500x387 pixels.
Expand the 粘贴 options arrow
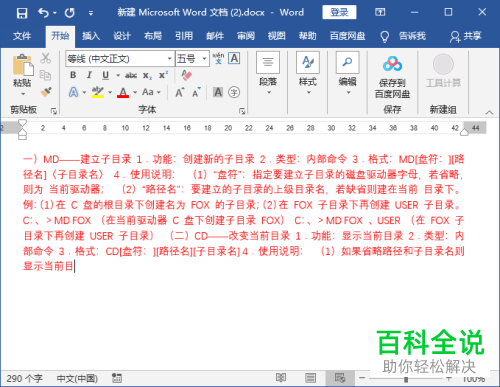[x=23, y=94]
